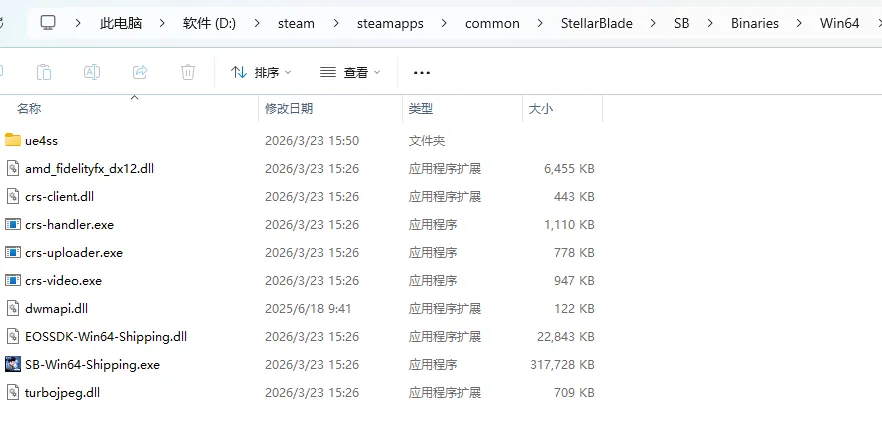Click the size value 709 KB

pyautogui.click(x=574, y=393)
